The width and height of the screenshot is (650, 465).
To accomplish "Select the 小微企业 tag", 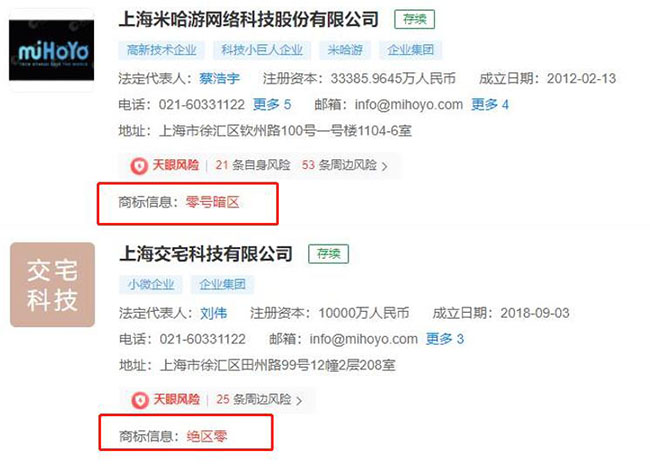I will [x=151, y=284].
